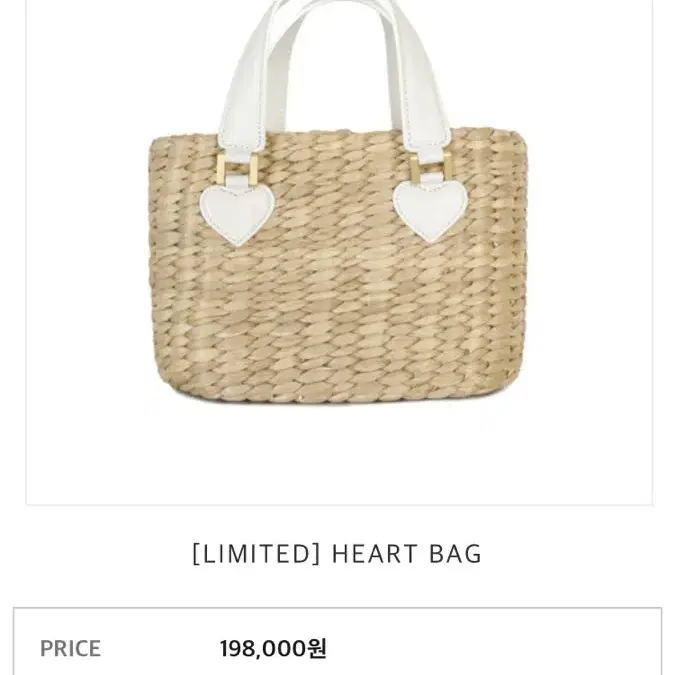Open the [LIMITED] HEART BAG title
The image size is (675, 675).
click(x=337, y=554)
